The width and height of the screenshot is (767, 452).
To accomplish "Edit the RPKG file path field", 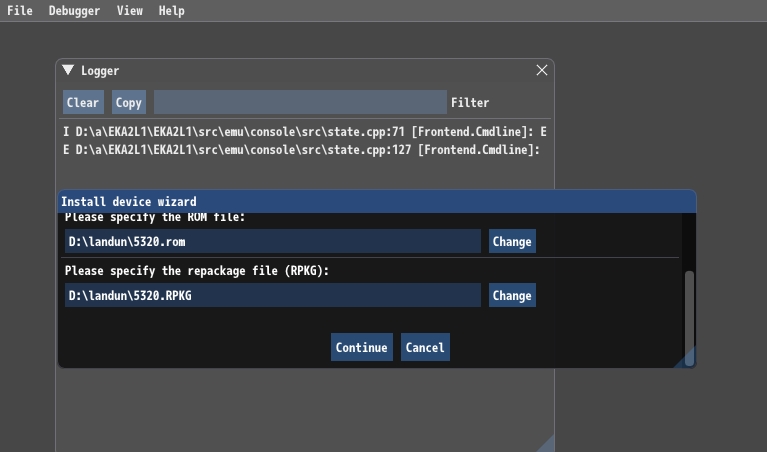I will tap(273, 295).
